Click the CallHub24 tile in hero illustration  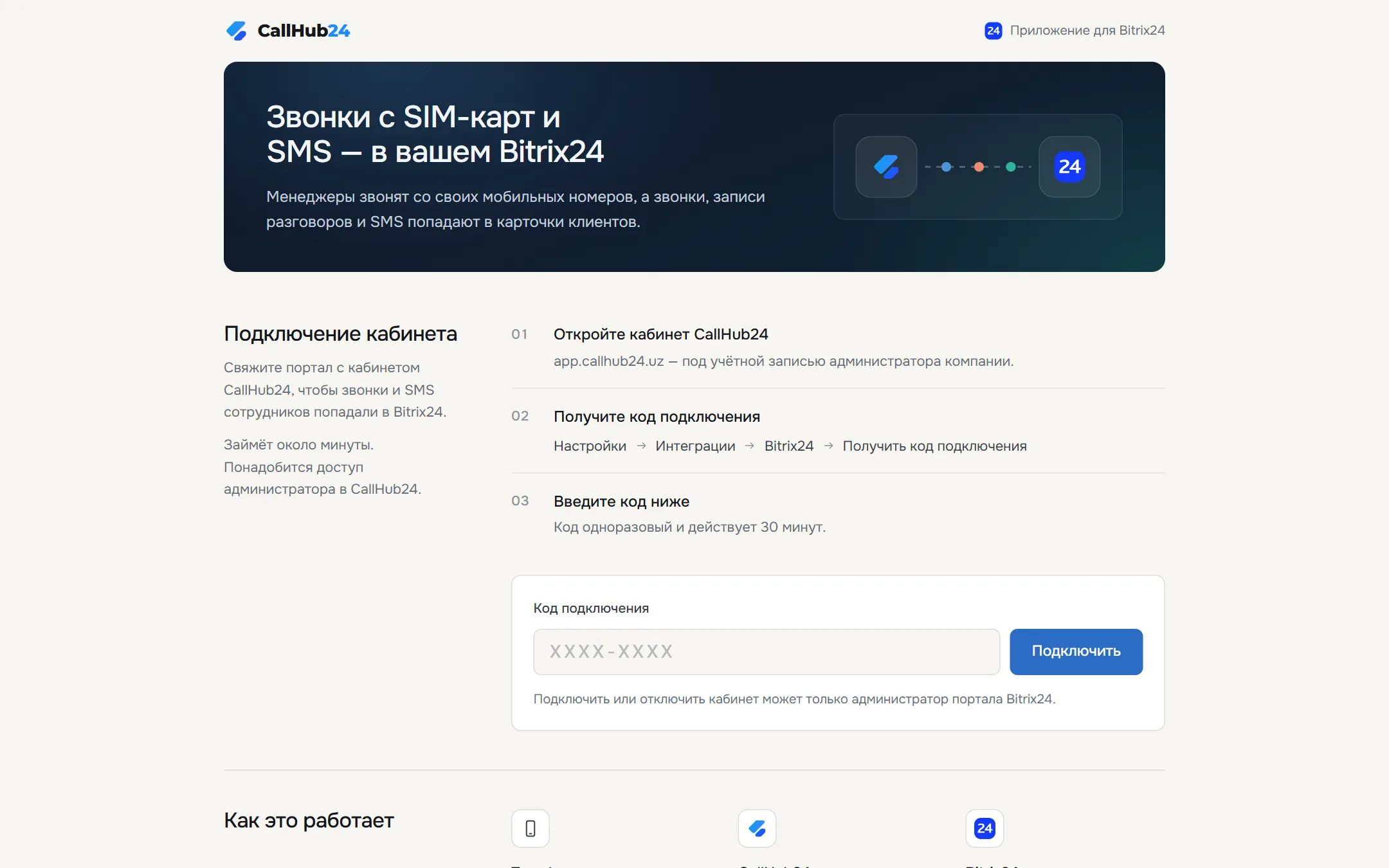(x=886, y=167)
